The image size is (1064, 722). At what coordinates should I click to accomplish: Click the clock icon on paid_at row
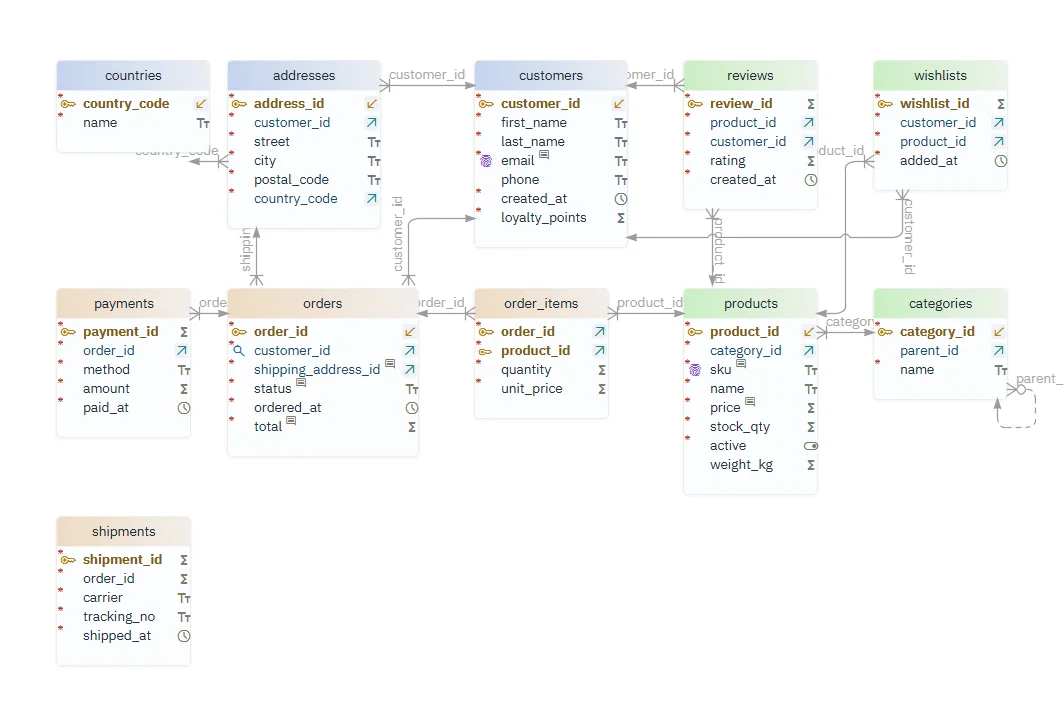pos(184,408)
